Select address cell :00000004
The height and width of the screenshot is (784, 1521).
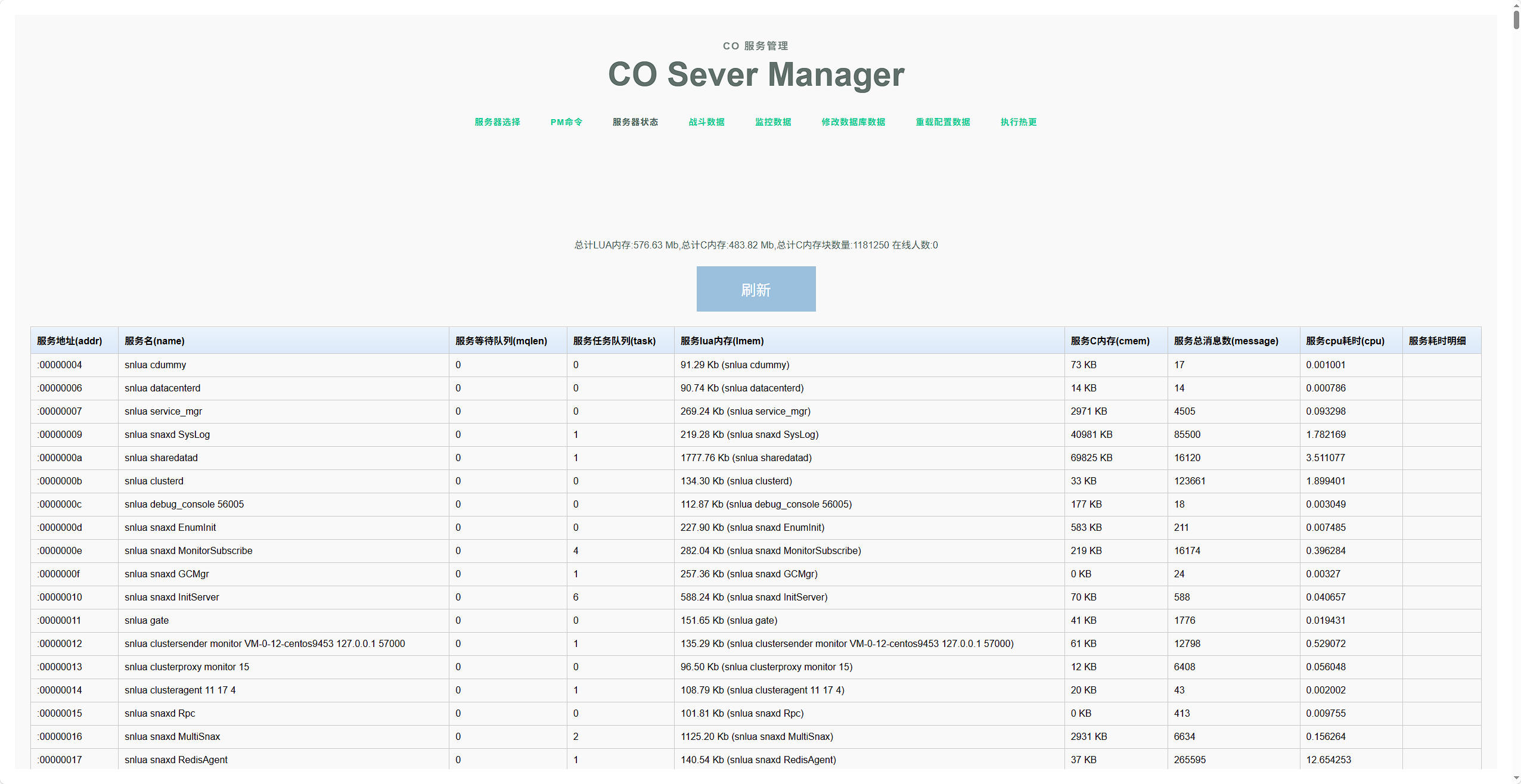pos(75,365)
